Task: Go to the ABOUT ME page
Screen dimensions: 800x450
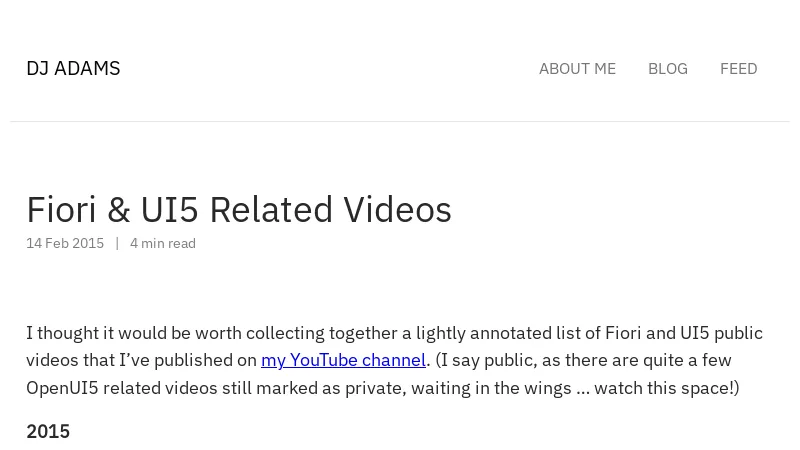Action: click(577, 69)
